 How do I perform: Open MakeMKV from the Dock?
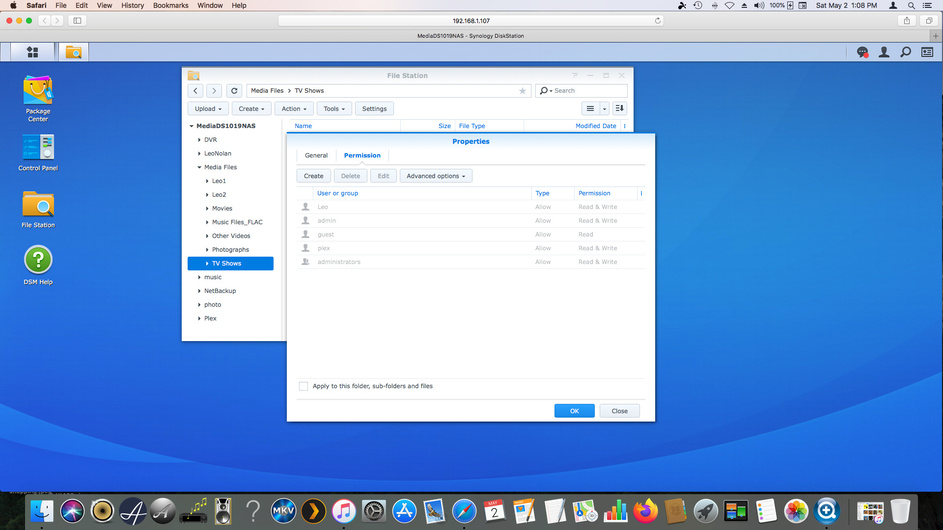click(x=283, y=511)
